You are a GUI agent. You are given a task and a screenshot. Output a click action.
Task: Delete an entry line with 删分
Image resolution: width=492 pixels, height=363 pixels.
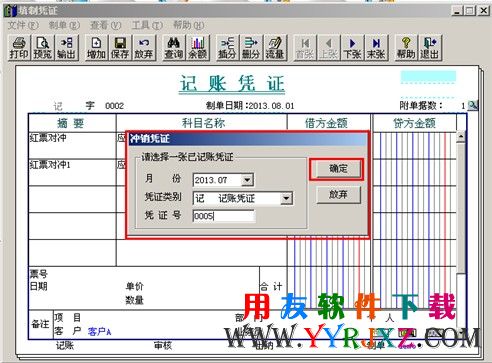point(251,48)
